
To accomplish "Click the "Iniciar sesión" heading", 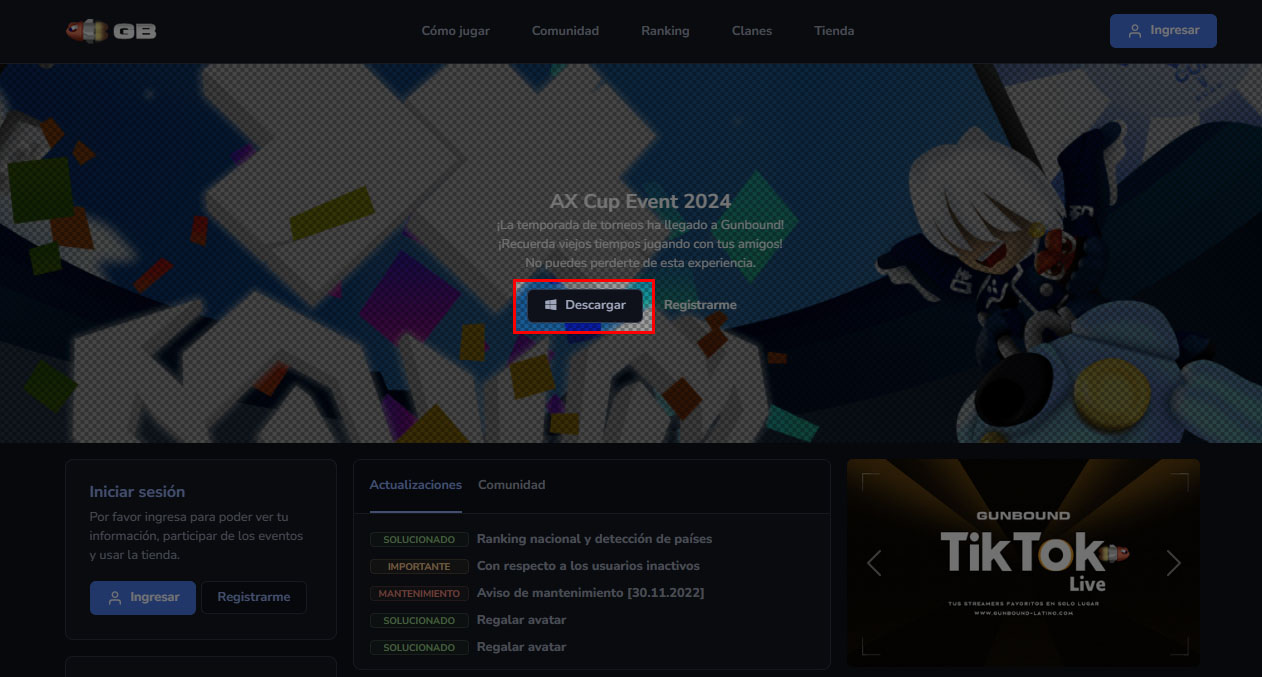I will coord(137,492).
